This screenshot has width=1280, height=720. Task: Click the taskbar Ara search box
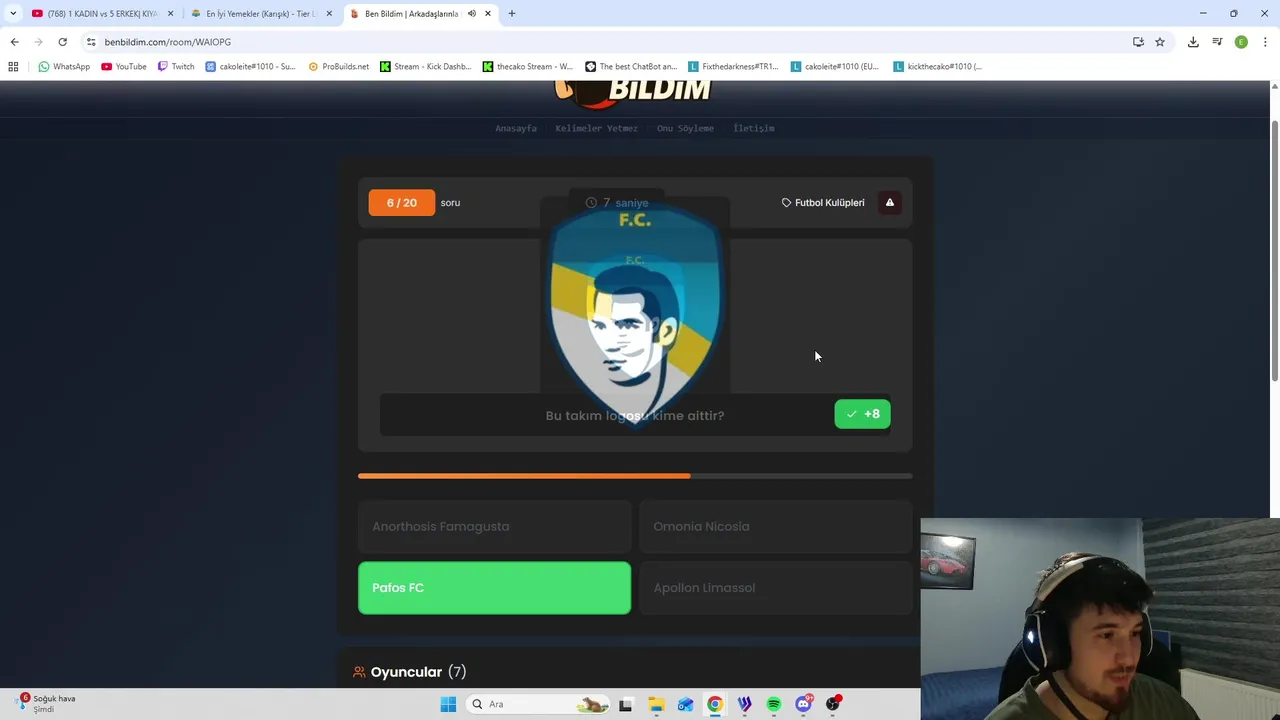click(x=540, y=704)
